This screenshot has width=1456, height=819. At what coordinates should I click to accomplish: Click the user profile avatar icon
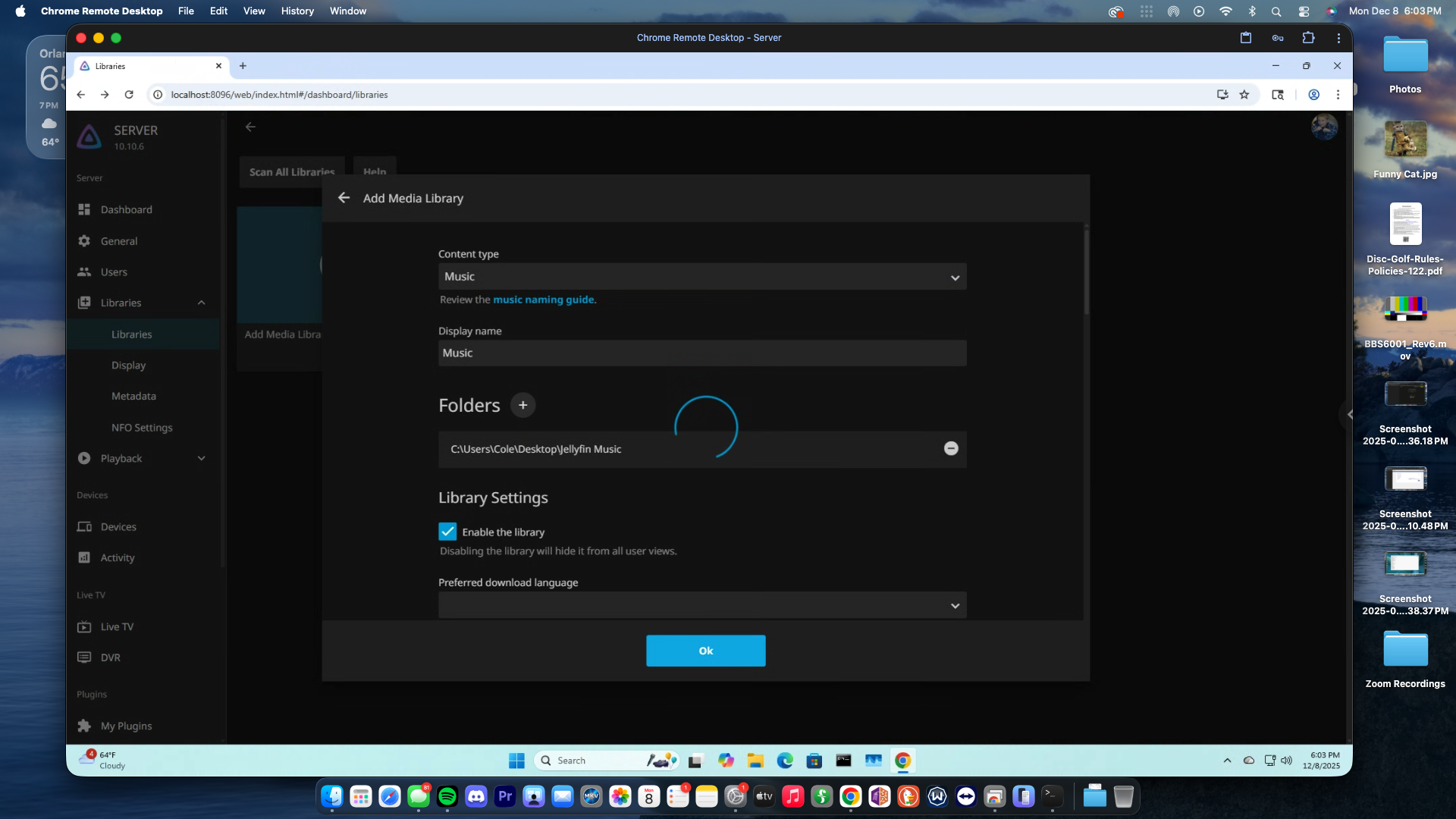(x=1324, y=127)
